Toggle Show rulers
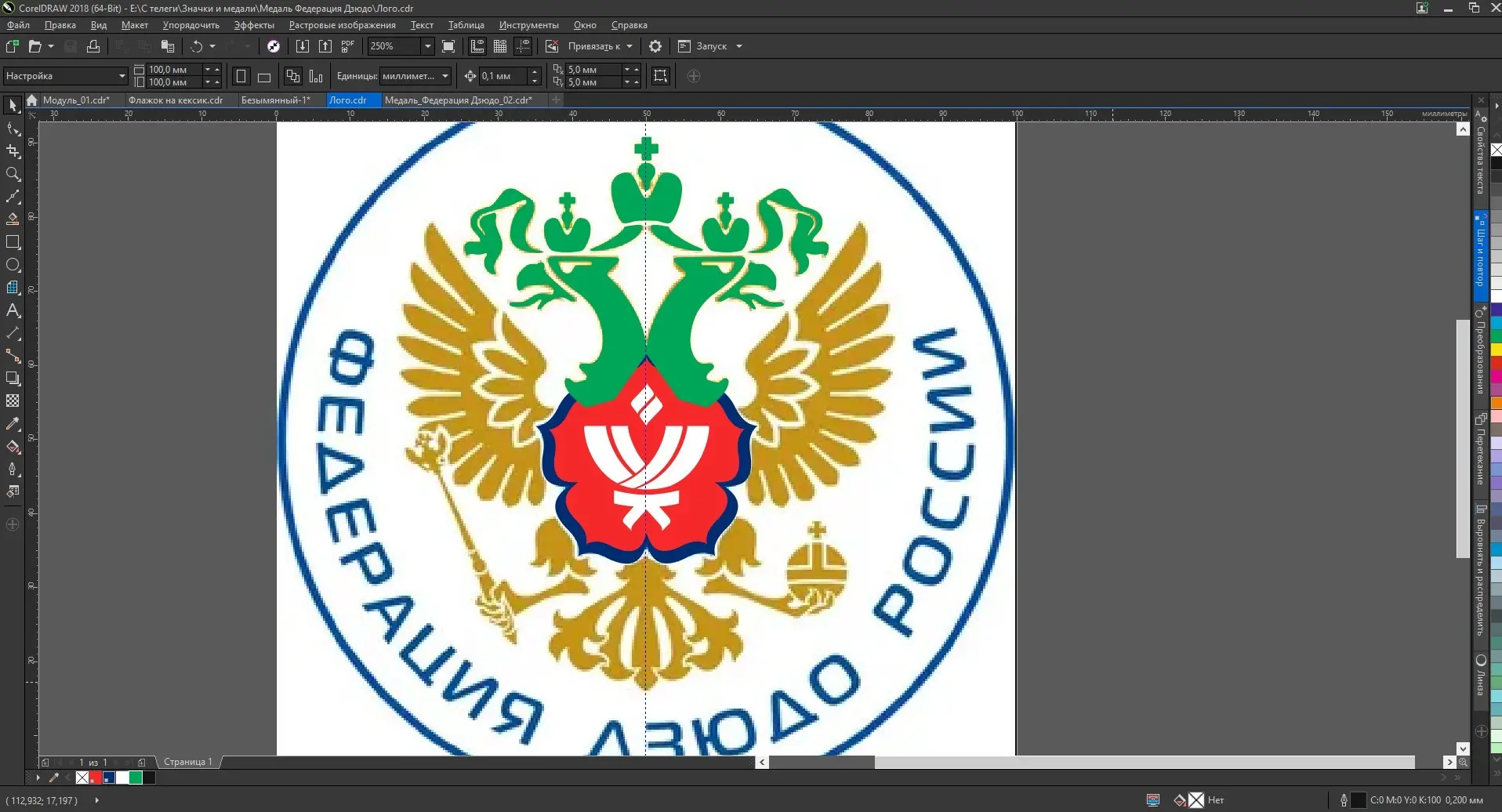The width and height of the screenshot is (1502, 812). (477, 46)
